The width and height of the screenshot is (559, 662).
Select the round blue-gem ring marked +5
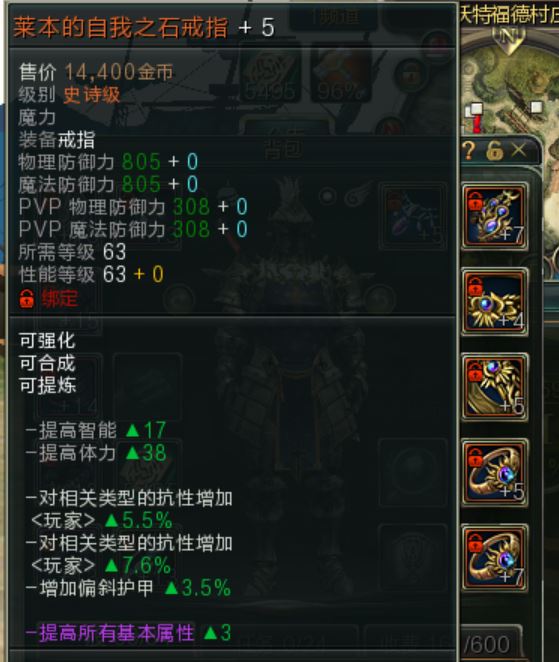(494, 473)
